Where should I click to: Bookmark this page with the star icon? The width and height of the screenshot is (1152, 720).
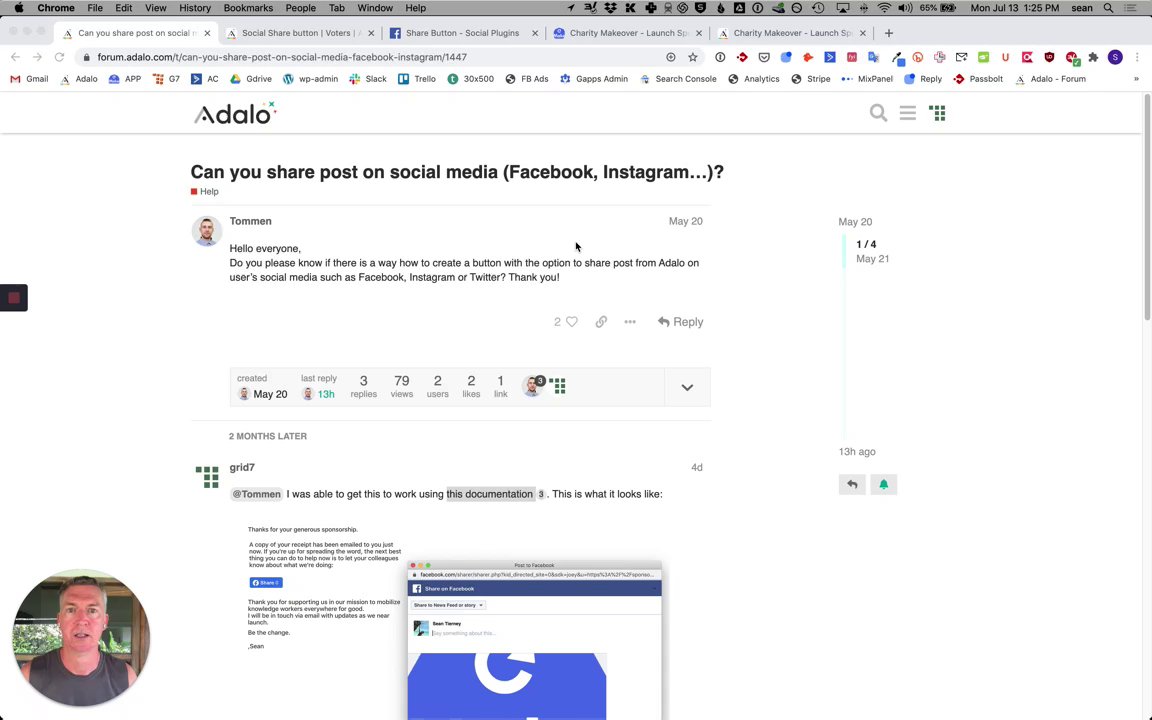tap(692, 57)
